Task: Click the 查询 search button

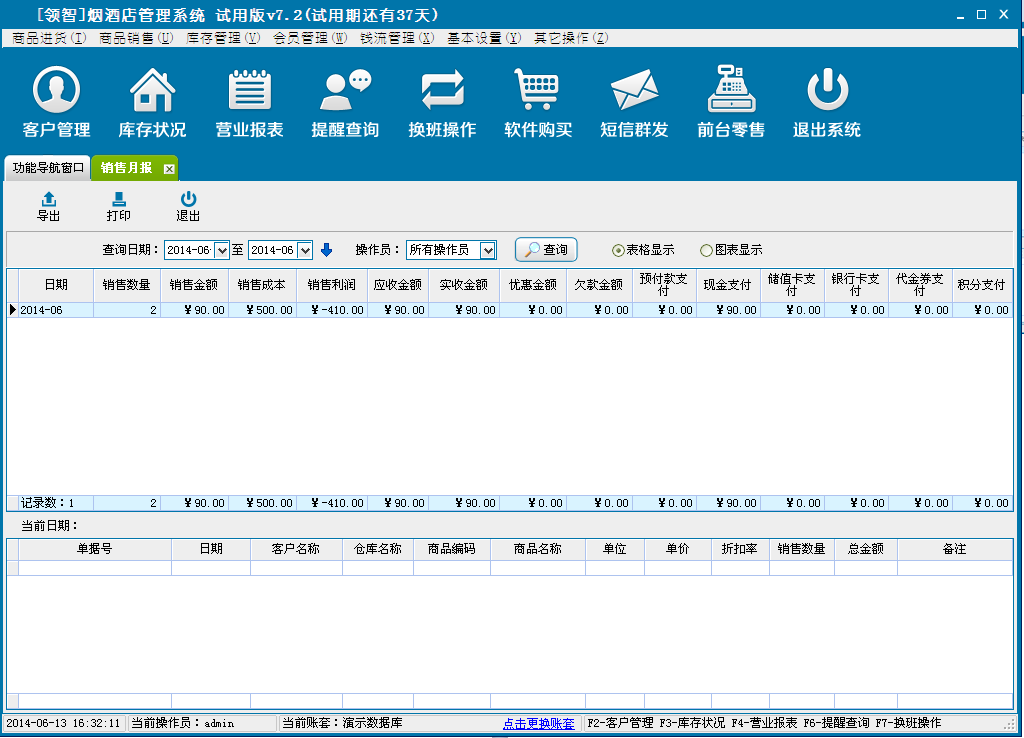Action: pyautogui.click(x=546, y=250)
